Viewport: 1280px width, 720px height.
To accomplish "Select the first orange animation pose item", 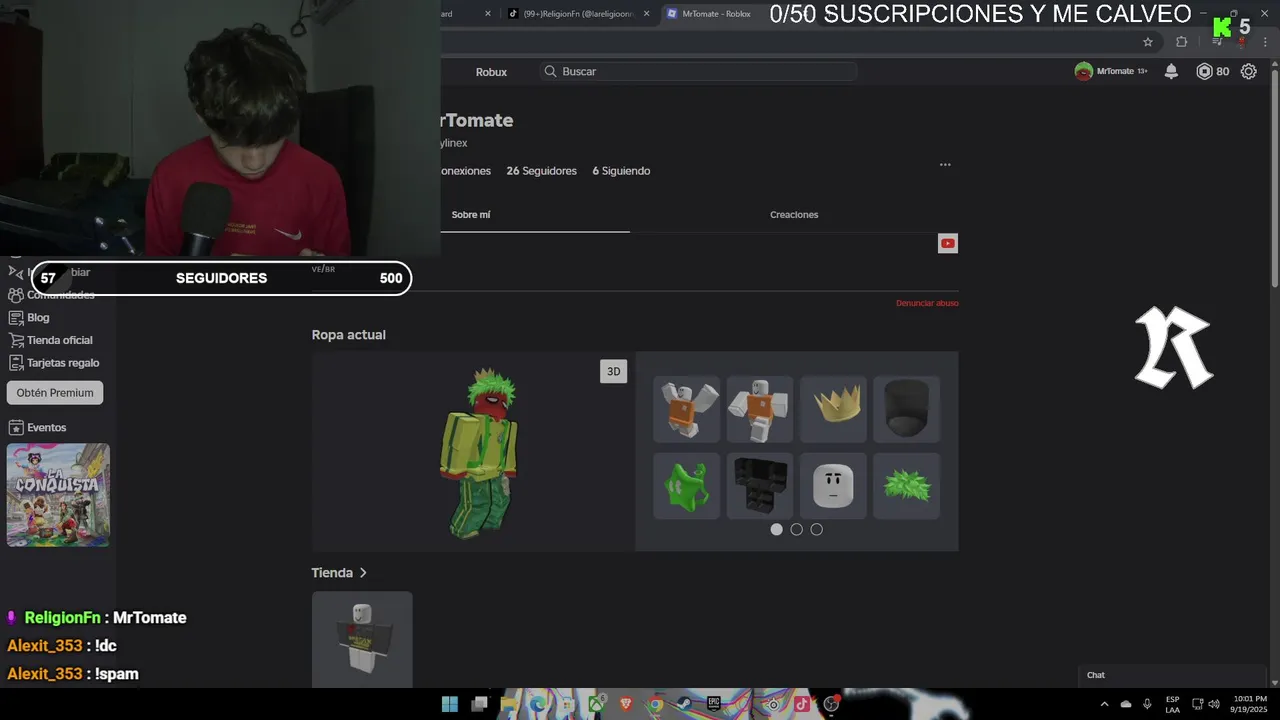I will coord(686,409).
